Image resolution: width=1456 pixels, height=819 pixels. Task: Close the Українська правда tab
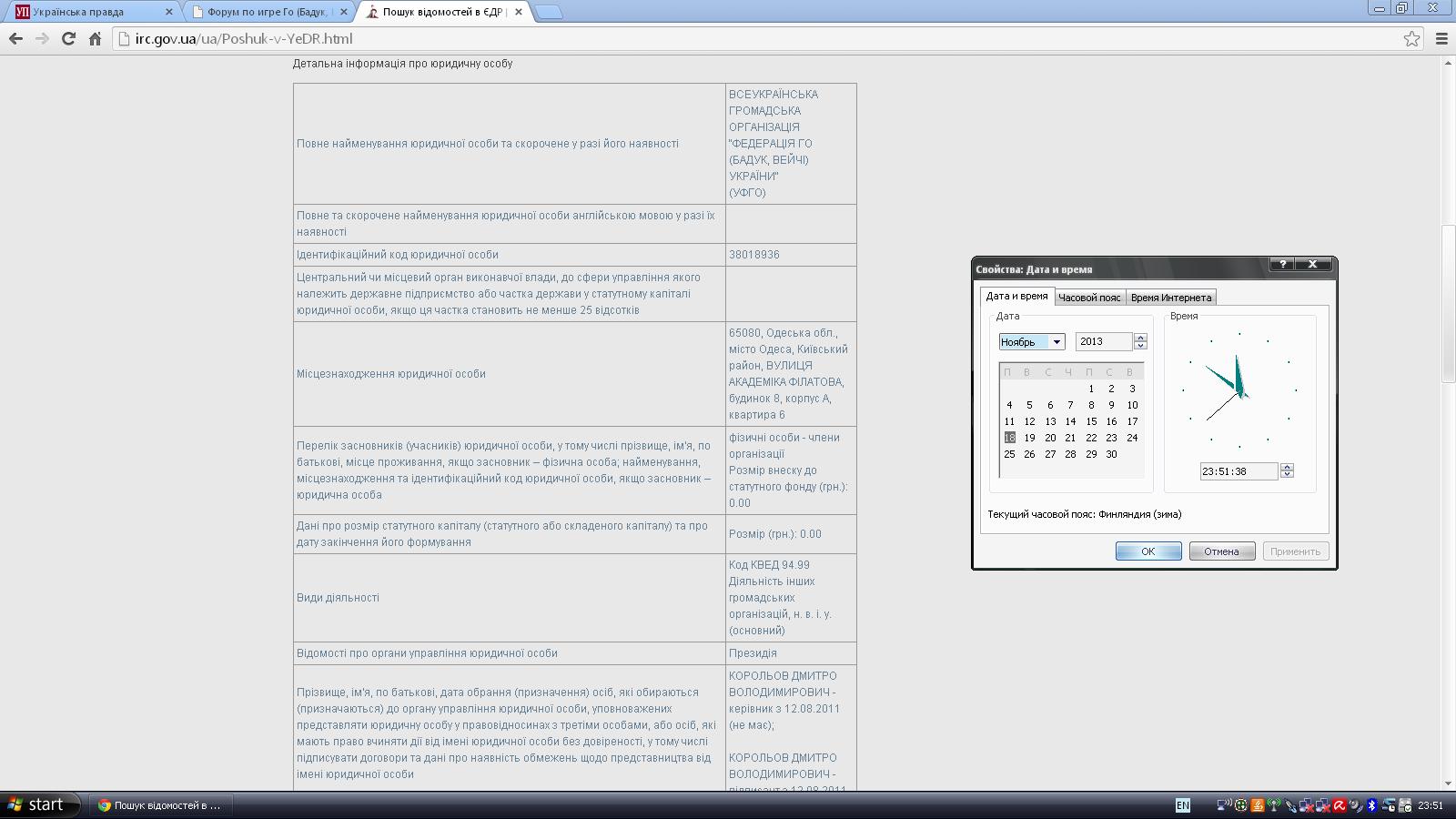click(168, 12)
